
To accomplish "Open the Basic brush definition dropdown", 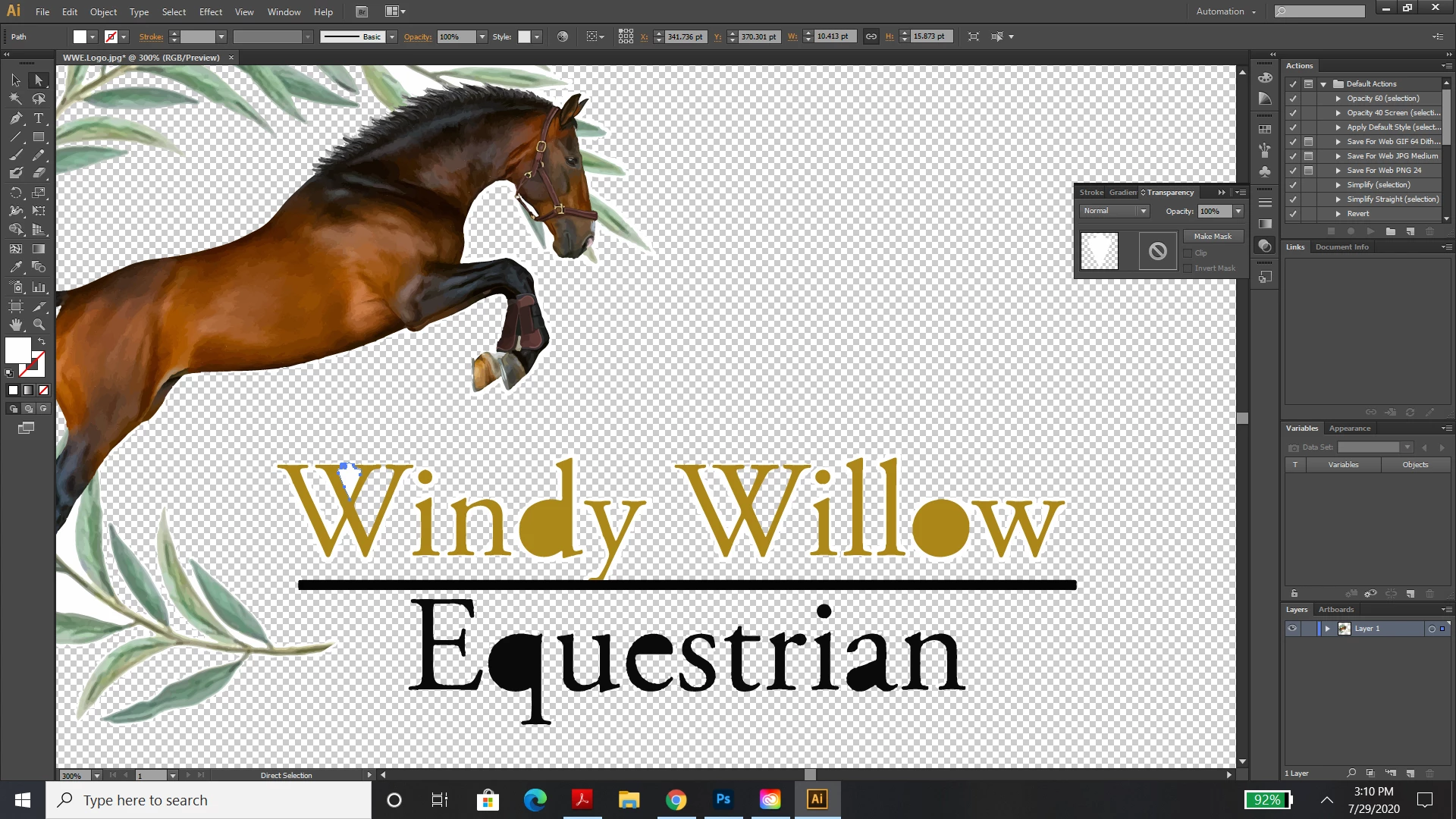I will [x=392, y=37].
